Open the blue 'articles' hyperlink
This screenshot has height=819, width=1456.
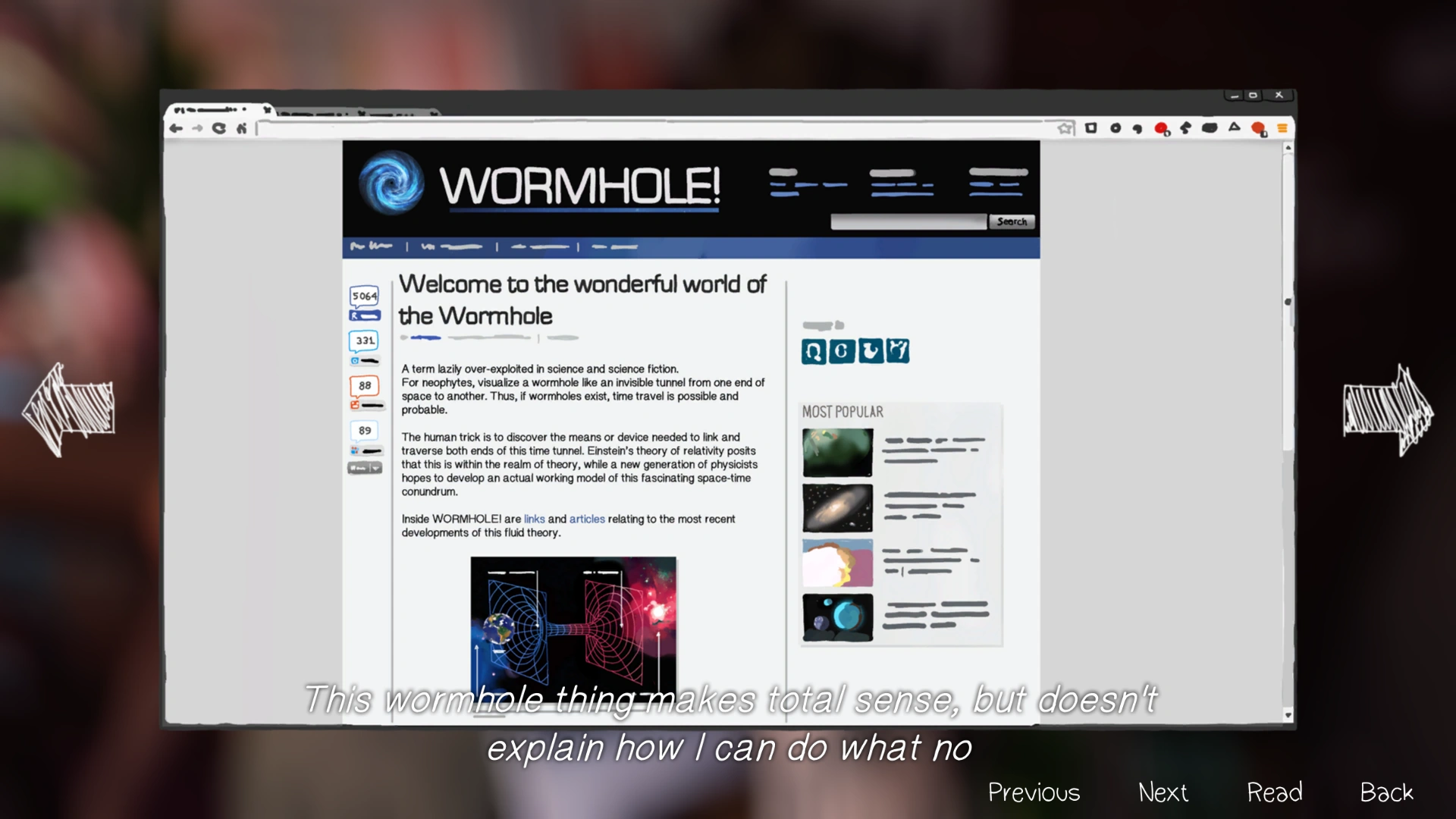587,519
